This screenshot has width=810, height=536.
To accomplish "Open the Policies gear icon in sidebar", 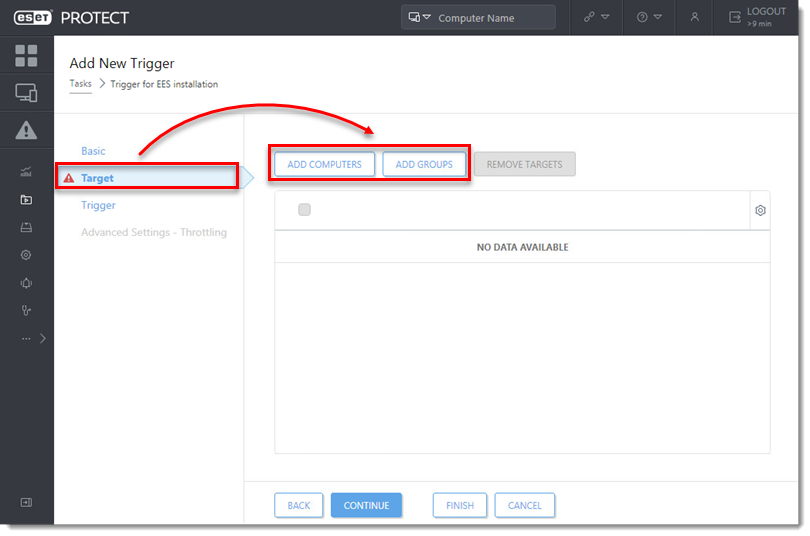I will click(x=26, y=255).
